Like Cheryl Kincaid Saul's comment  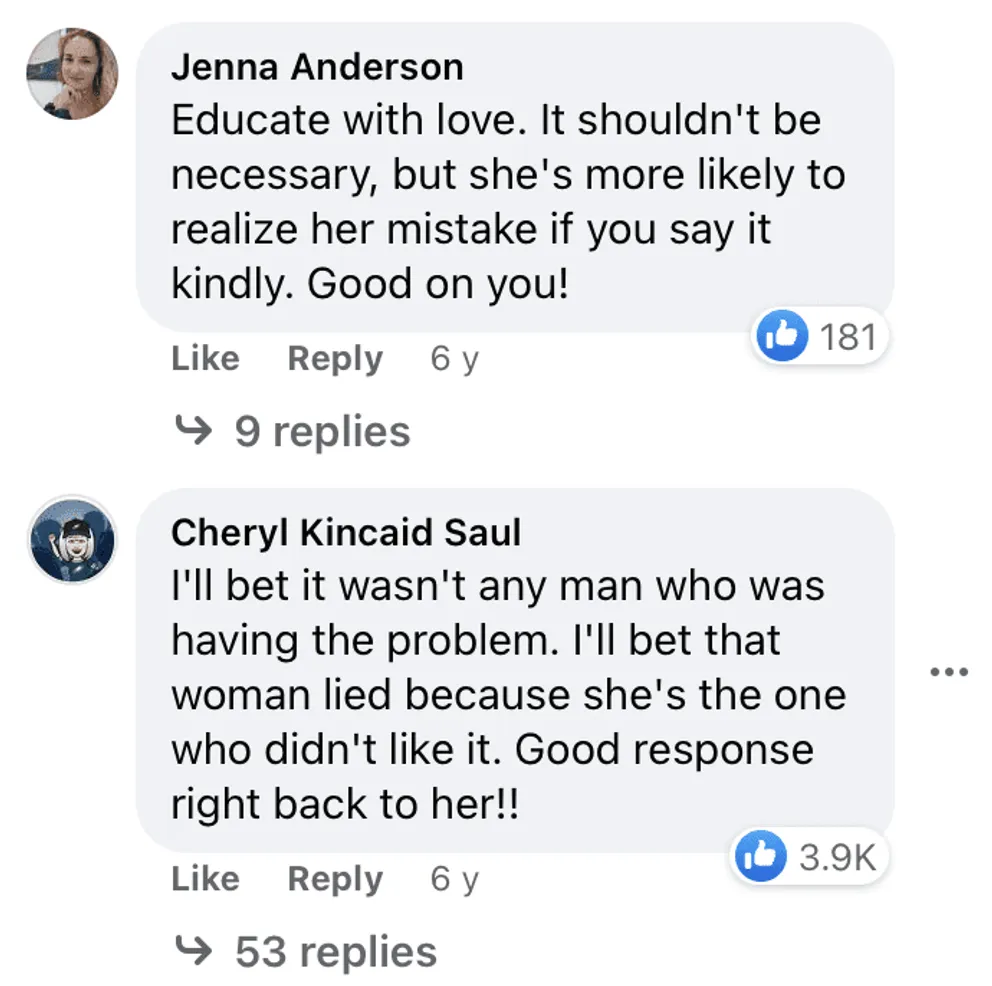pos(206,878)
